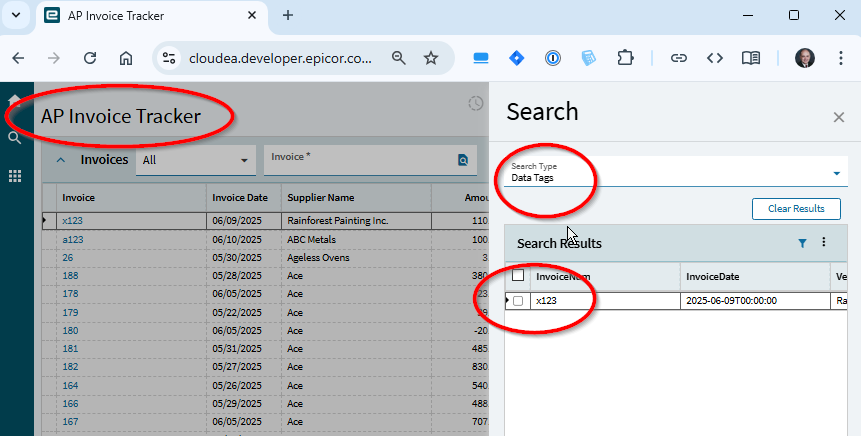861x436 pixels.
Task: Click the filter icon in Search Results
Action: tap(802, 243)
